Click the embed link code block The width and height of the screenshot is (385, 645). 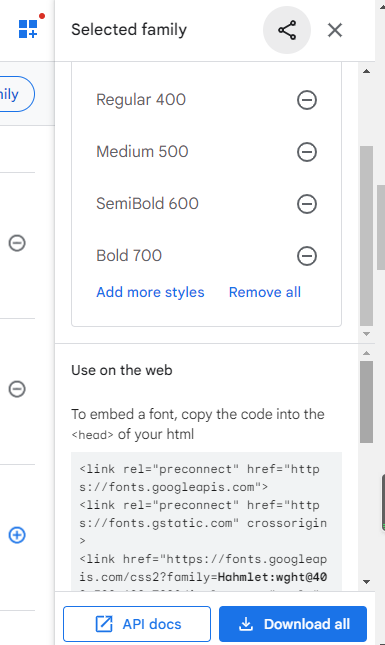pyautogui.click(x=206, y=522)
